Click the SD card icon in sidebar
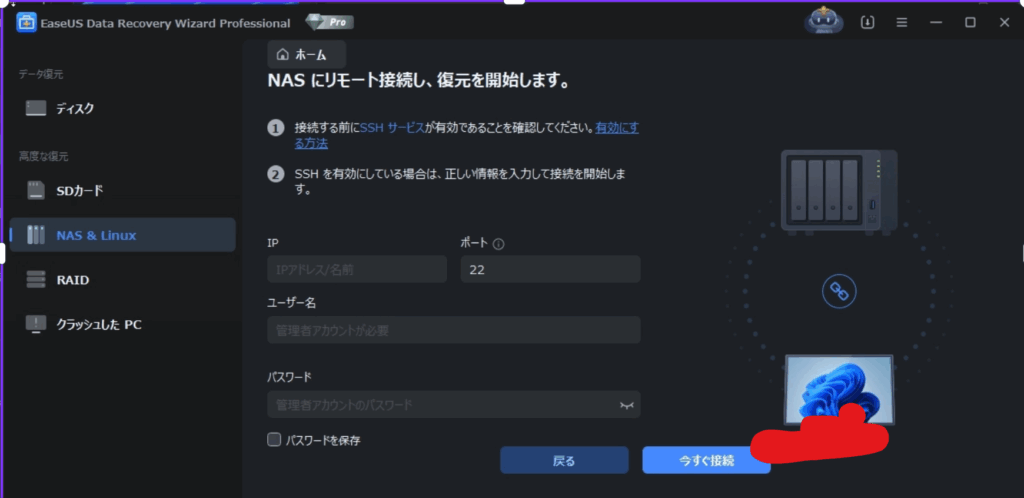Screen dimensions: 1024x498 (x=36, y=191)
